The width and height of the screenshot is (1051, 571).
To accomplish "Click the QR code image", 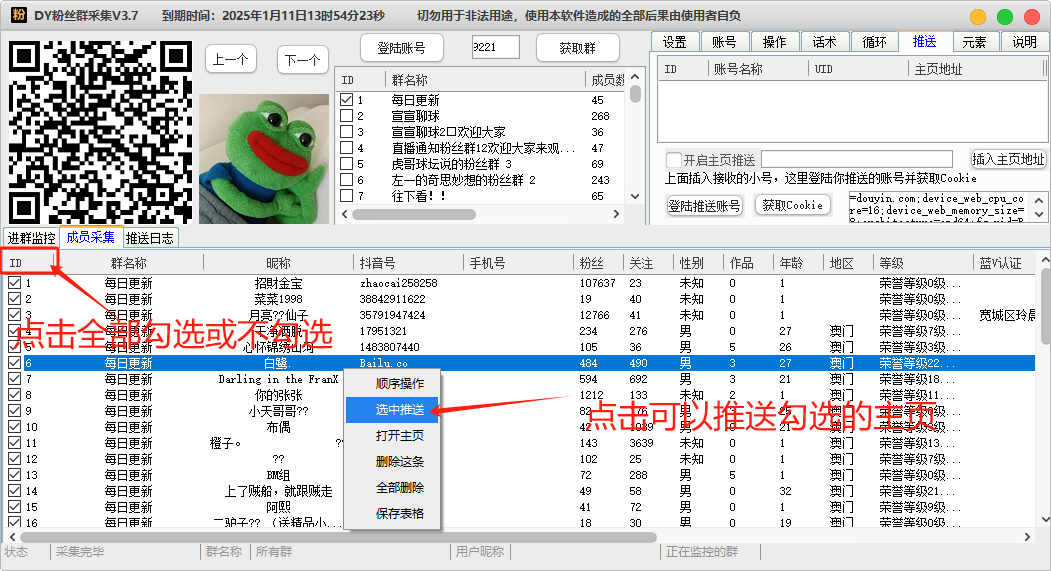I will tap(99, 132).
